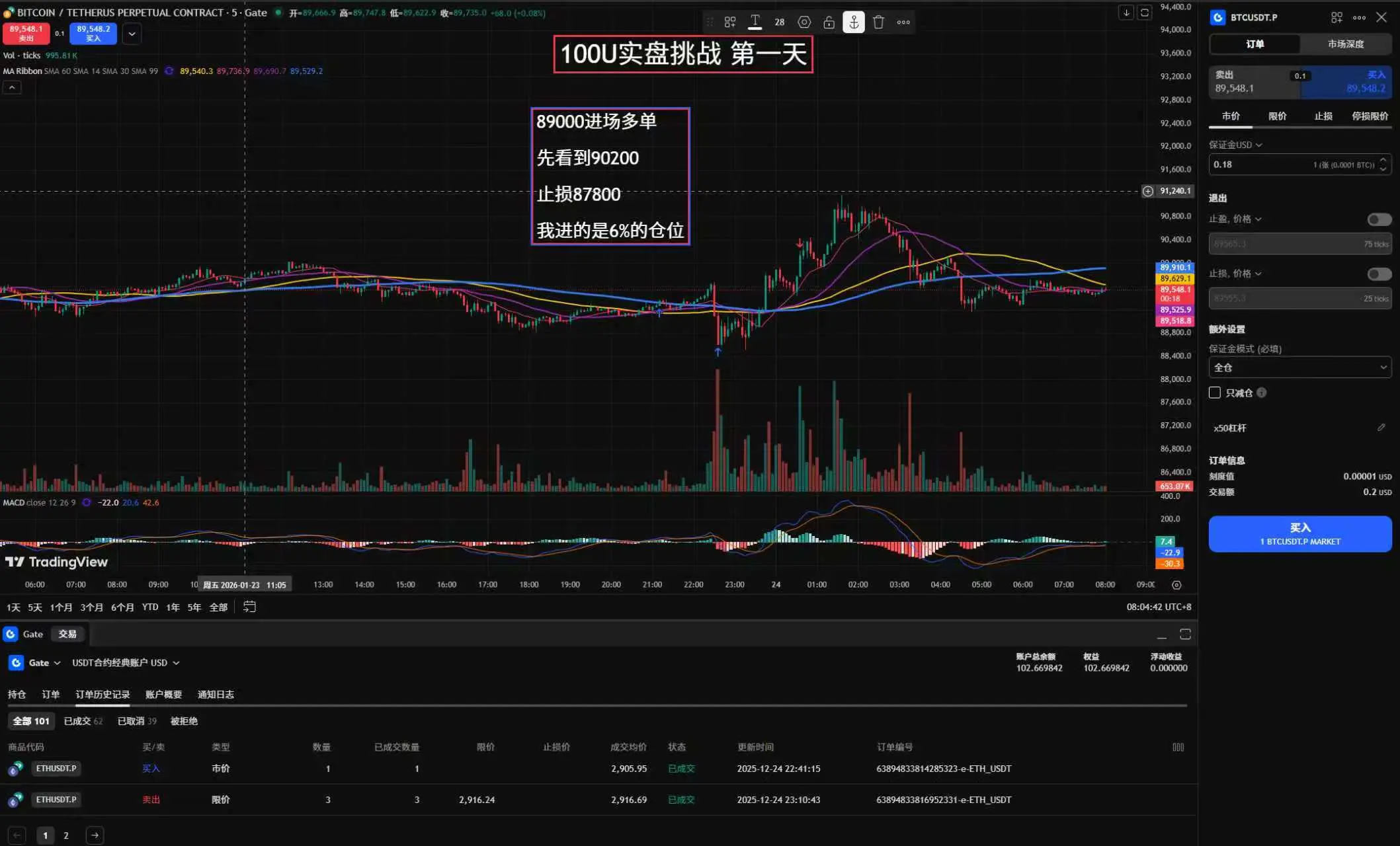Expand the 保证金USD dropdown
Image resolution: width=1400 pixels, height=846 pixels.
pyautogui.click(x=1235, y=145)
